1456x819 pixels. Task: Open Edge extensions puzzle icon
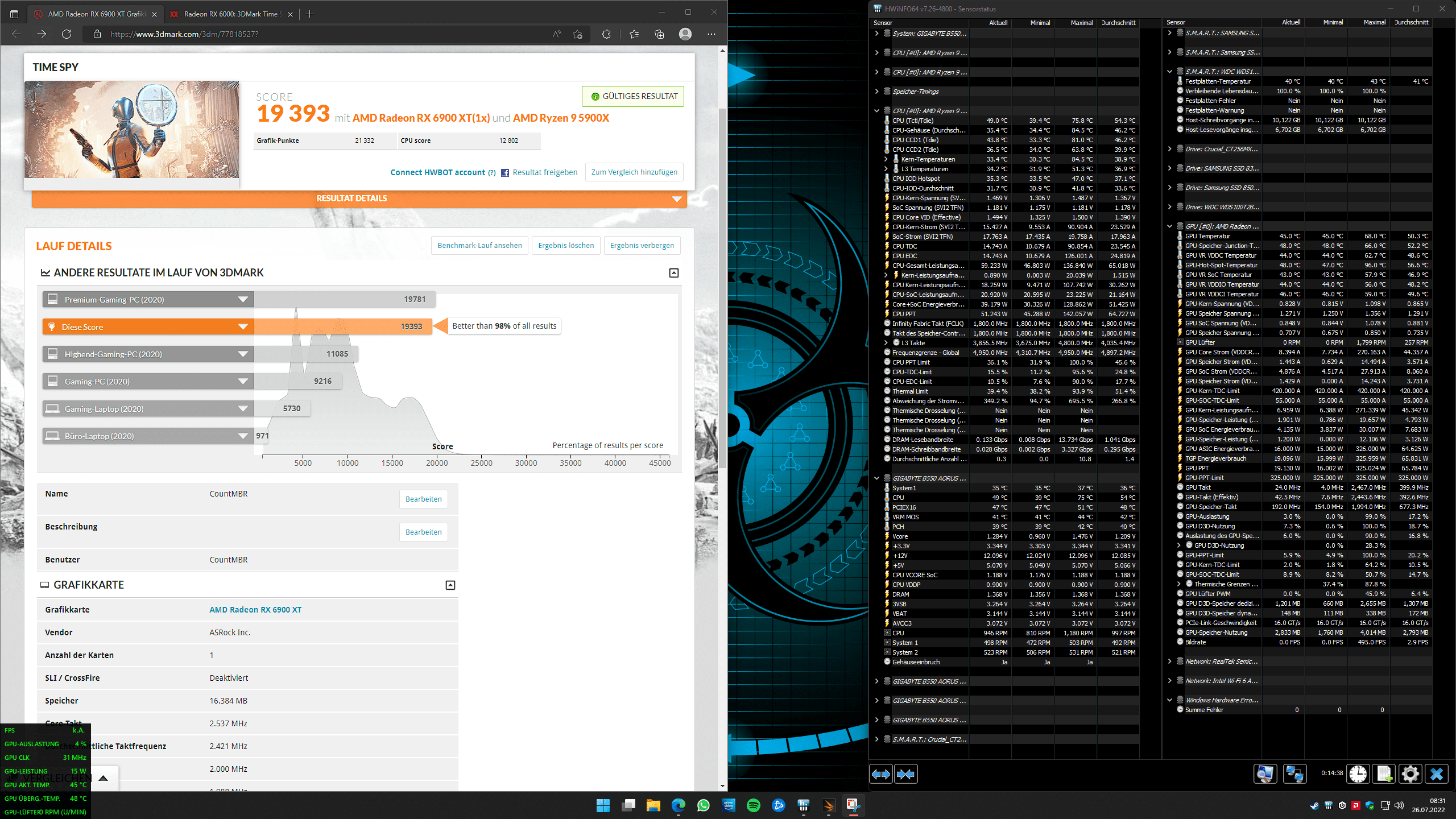[x=606, y=34]
